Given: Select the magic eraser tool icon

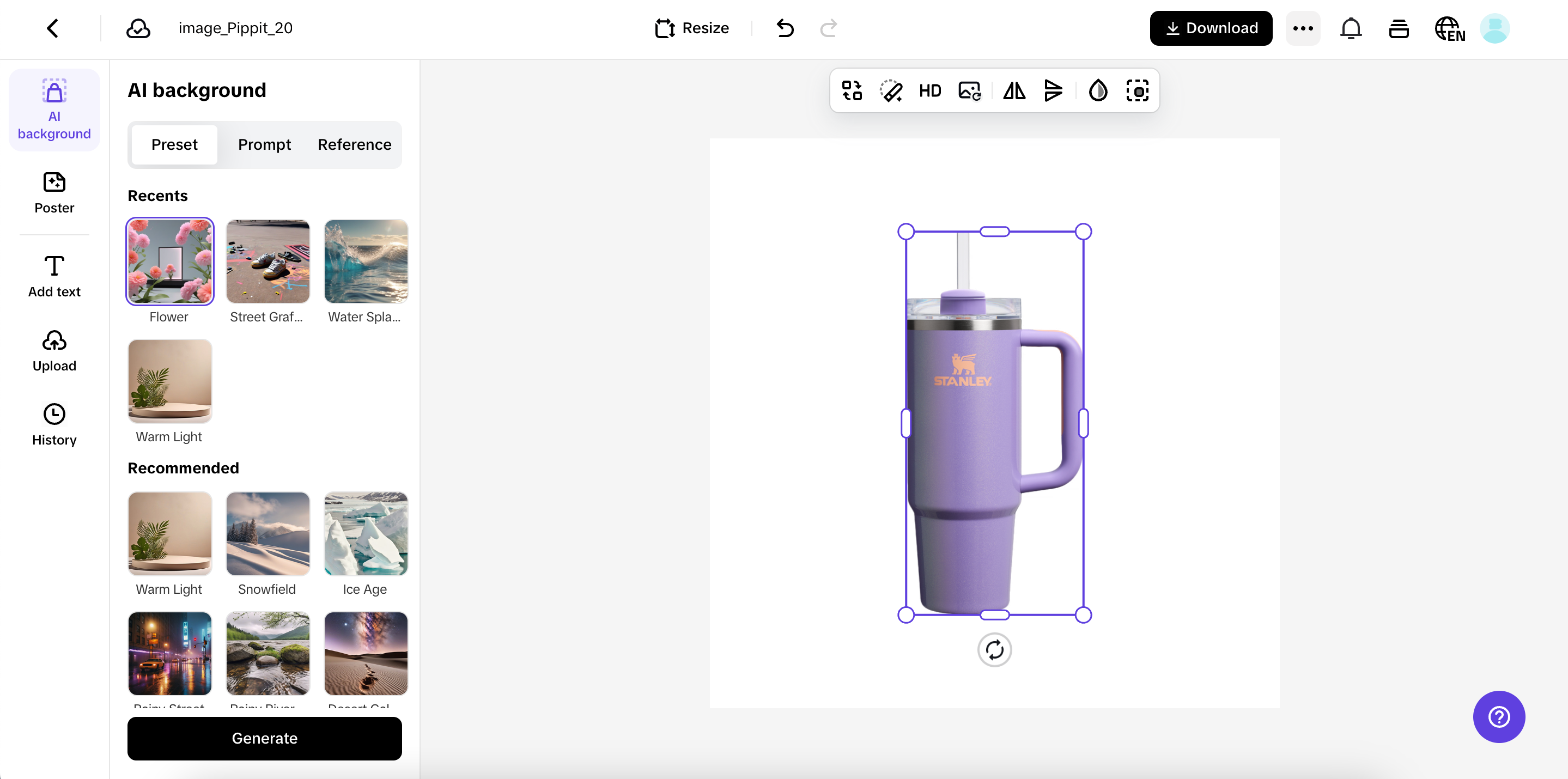Looking at the screenshot, I should pyautogui.click(x=891, y=92).
